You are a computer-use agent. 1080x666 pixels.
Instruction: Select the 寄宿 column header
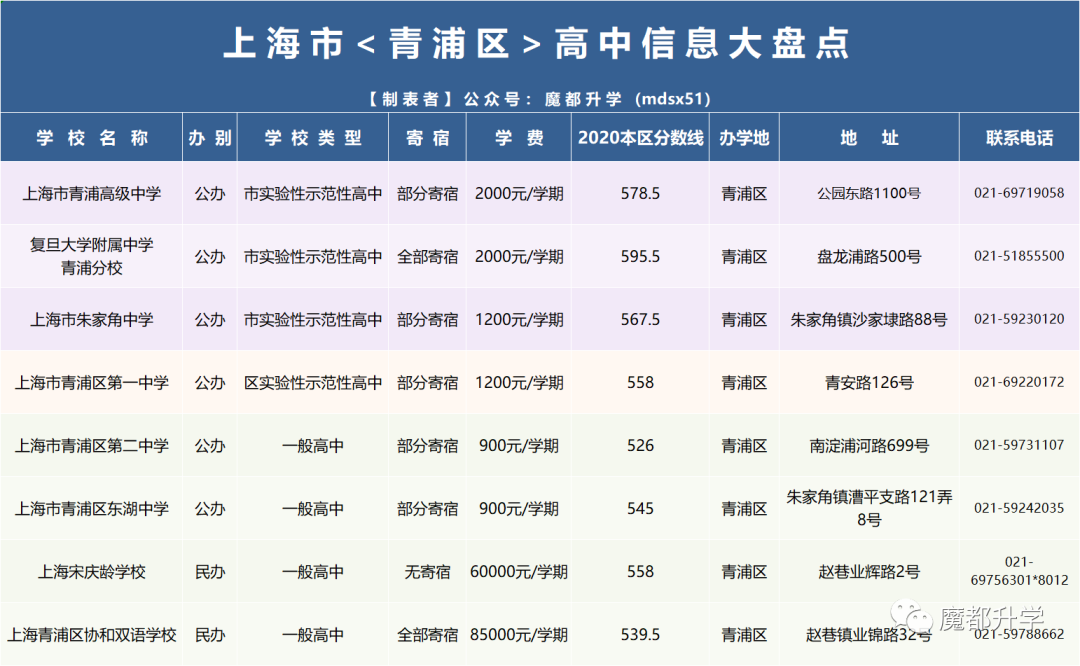[x=428, y=138]
